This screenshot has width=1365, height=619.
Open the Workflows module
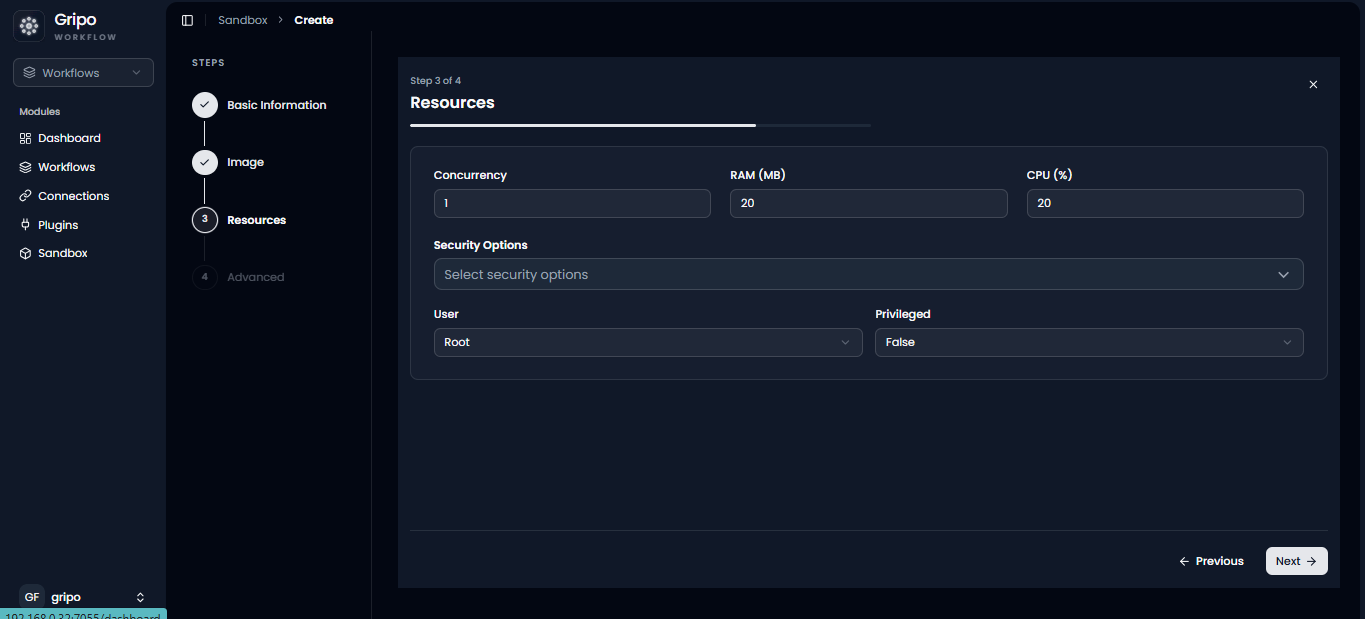pyautogui.click(x=66, y=167)
